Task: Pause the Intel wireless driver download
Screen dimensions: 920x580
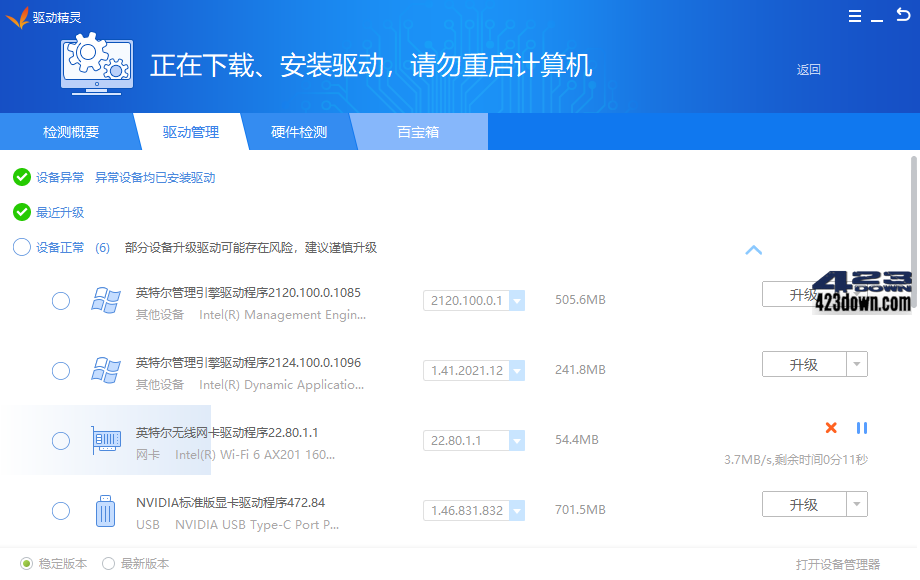Action: 862,428
